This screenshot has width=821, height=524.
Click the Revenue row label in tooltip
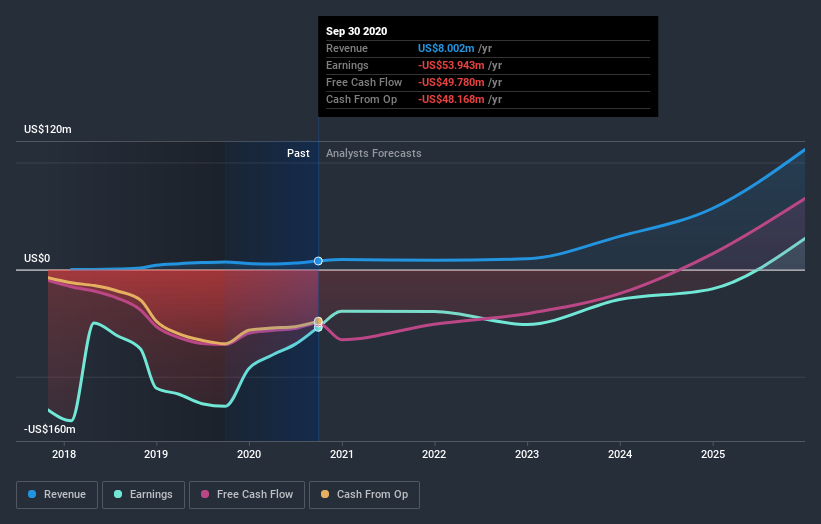[347, 49]
